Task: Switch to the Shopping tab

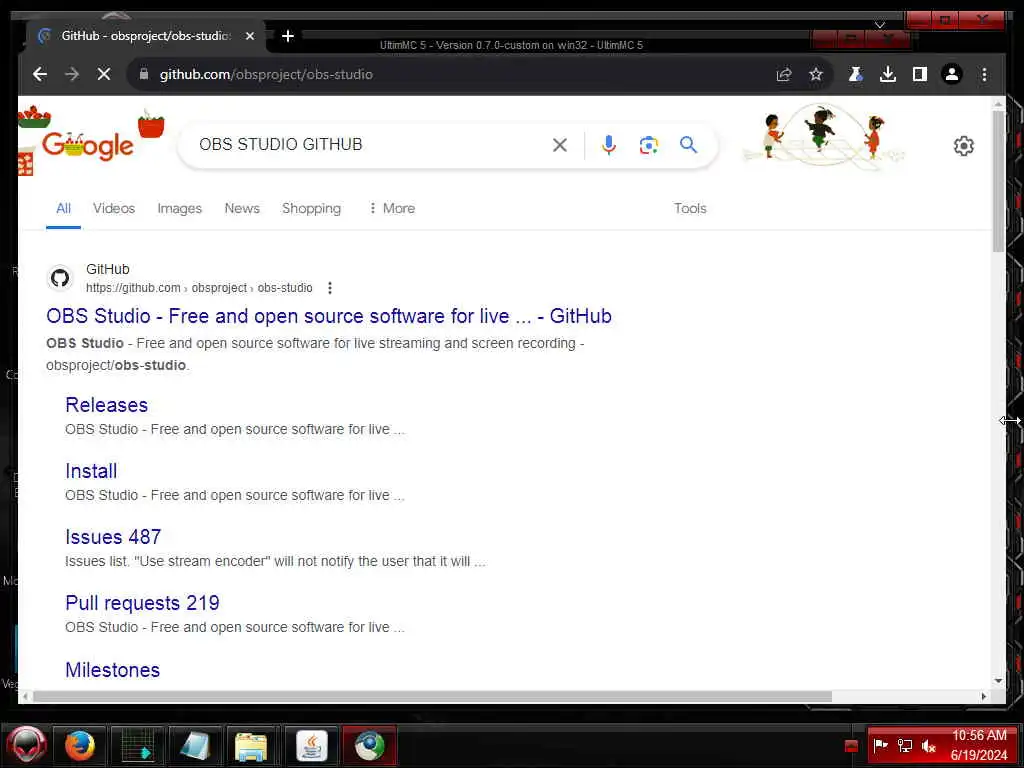Action: [312, 208]
